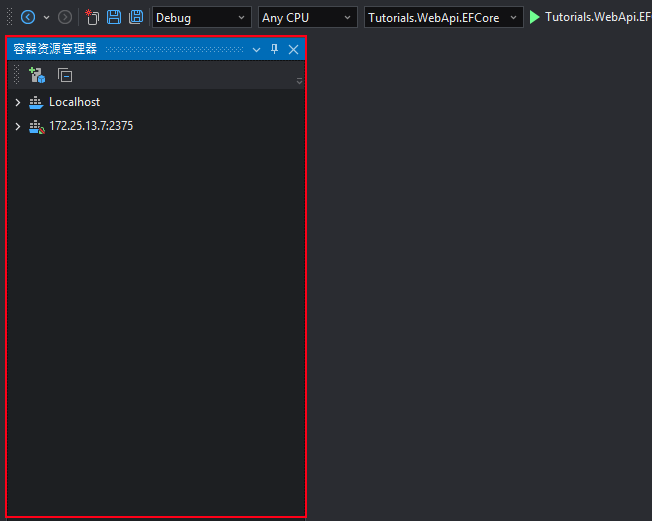Close the 容器资源管理器 panel
This screenshot has width=652, height=521.
point(293,49)
